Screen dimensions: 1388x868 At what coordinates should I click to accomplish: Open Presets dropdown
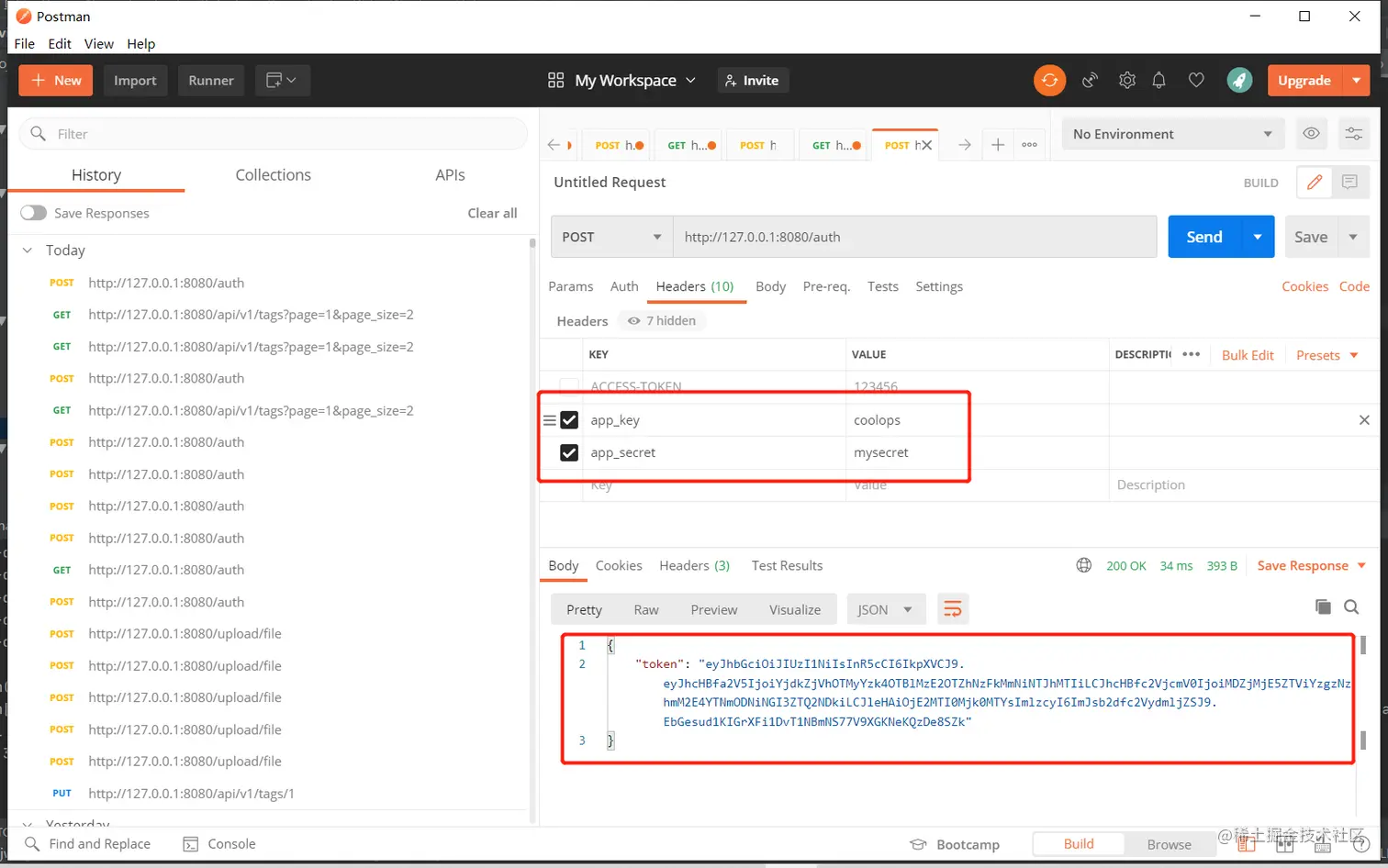pyautogui.click(x=1326, y=355)
